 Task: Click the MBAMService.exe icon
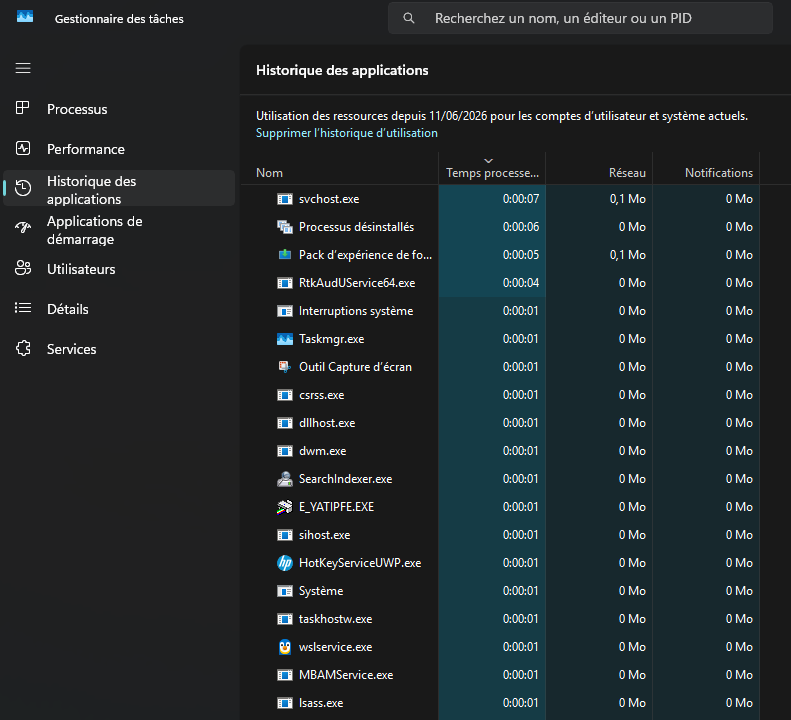(285, 675)
